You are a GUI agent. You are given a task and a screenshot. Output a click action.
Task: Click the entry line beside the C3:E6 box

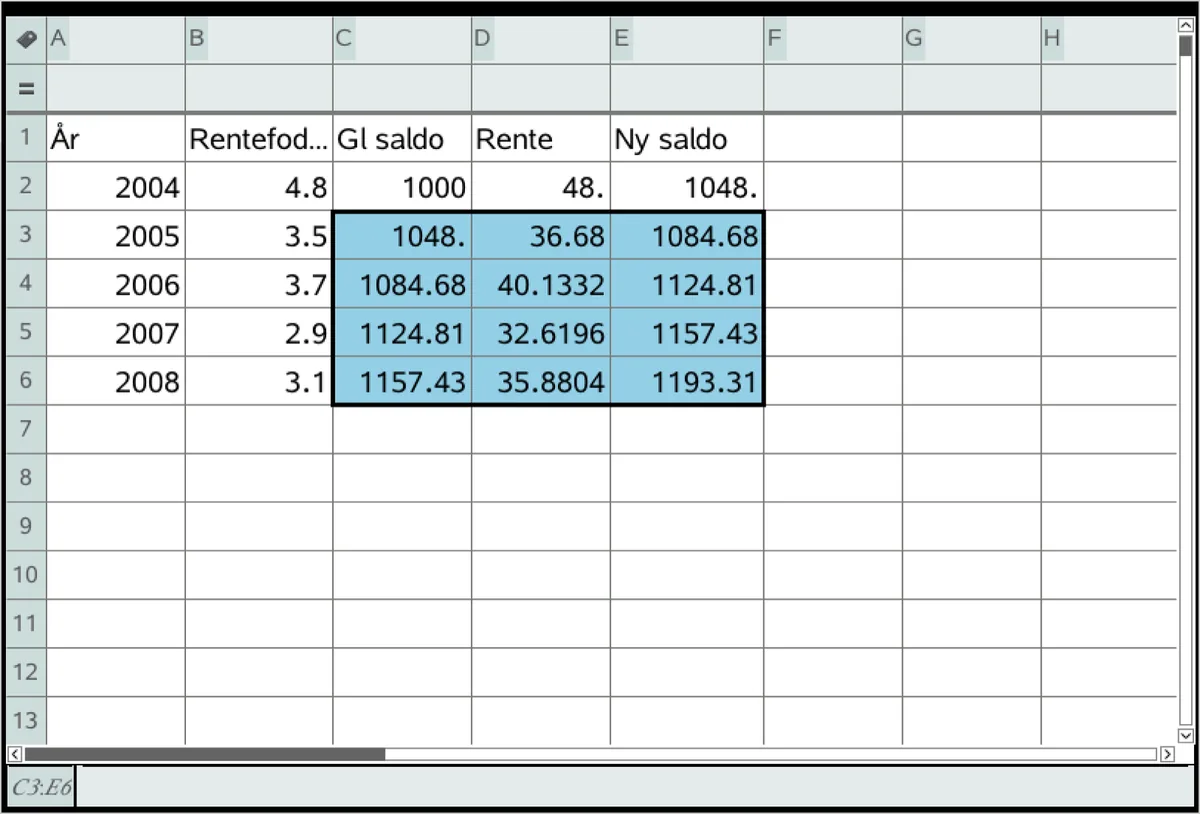[x=635, y=787]
